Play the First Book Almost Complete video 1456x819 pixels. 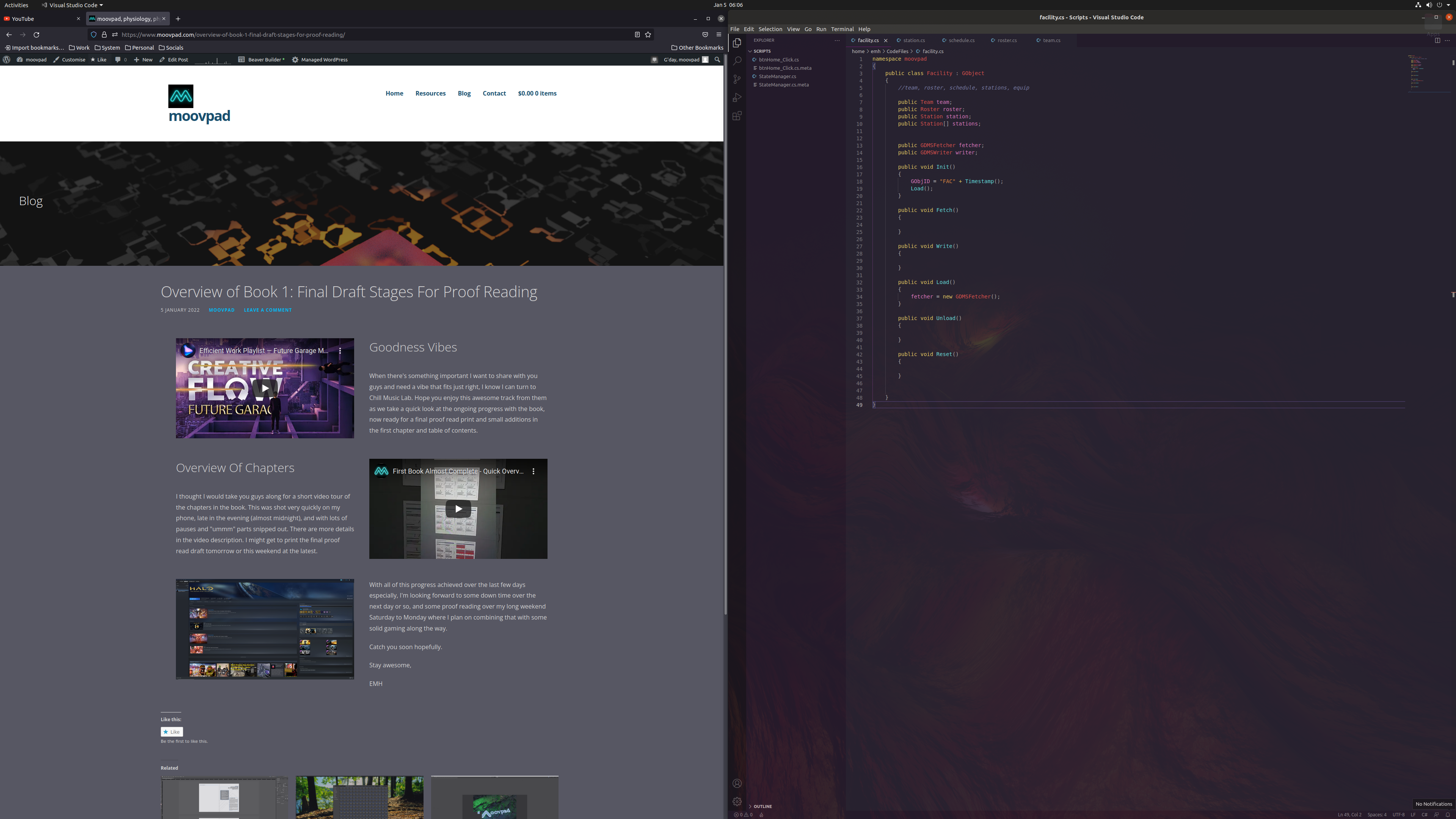[458, 509]
